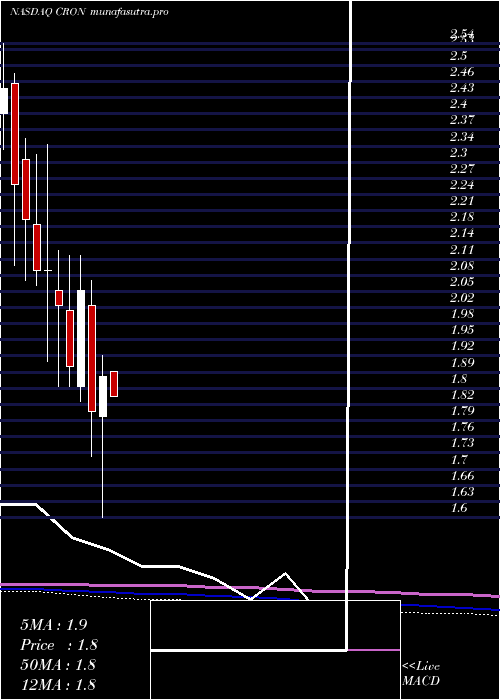Click the 1.73 price axis label
The height and width of the screenshot is (700, 500).
[462, 443]
